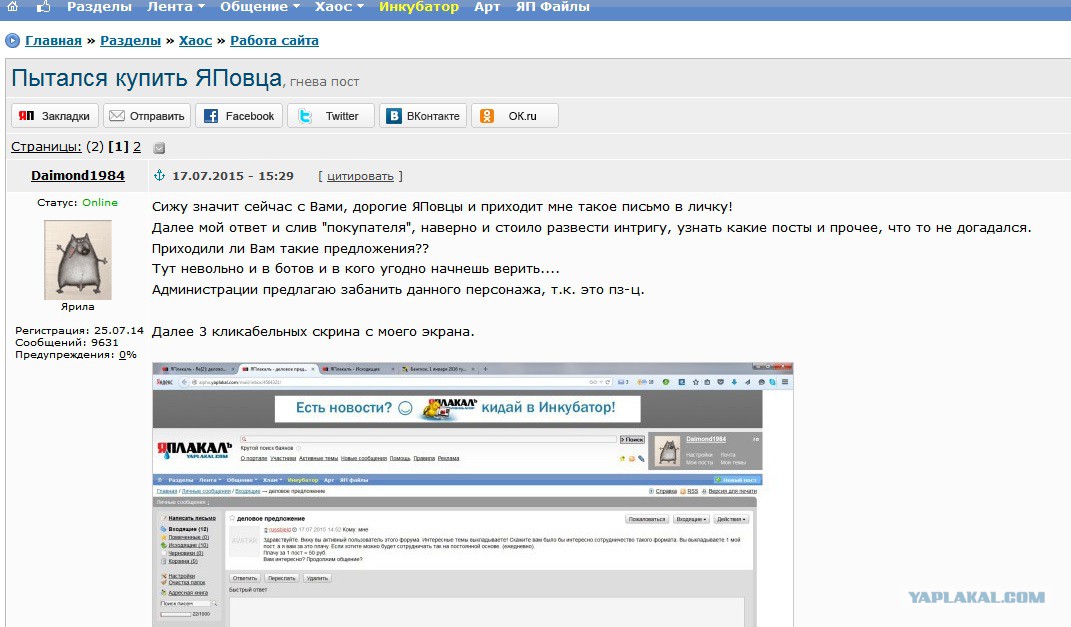Image resolution: width=1071 pixels, height=627 pixels.
Task: Click the Сообщений: 9631 text
Action: point(67,343)
